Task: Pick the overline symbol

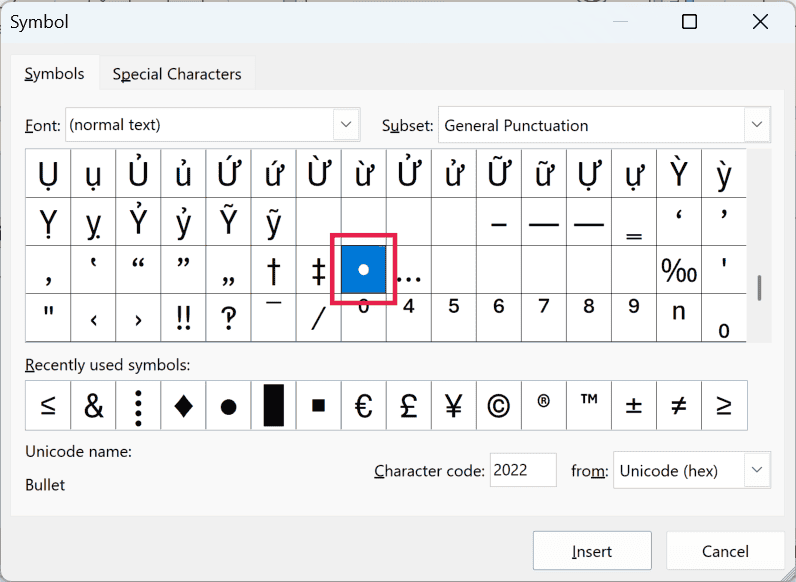Action: click(274, 318)
